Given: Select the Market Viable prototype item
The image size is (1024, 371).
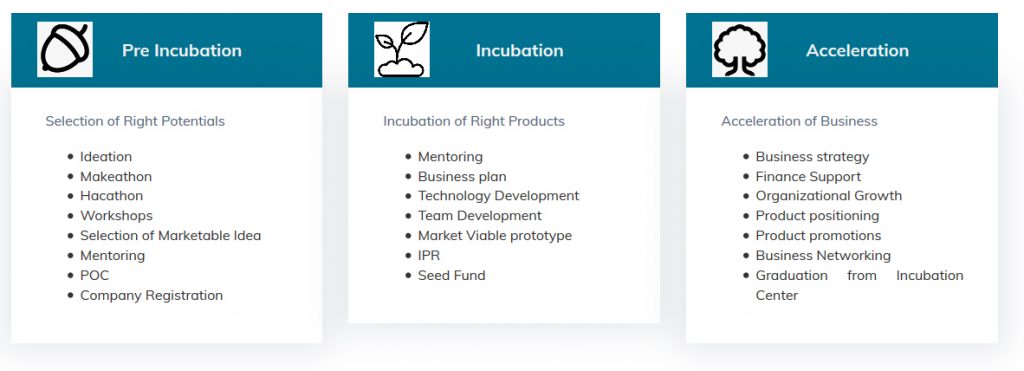Looking at the screenshot, I should pyautogui.click(x=495, y=236).
